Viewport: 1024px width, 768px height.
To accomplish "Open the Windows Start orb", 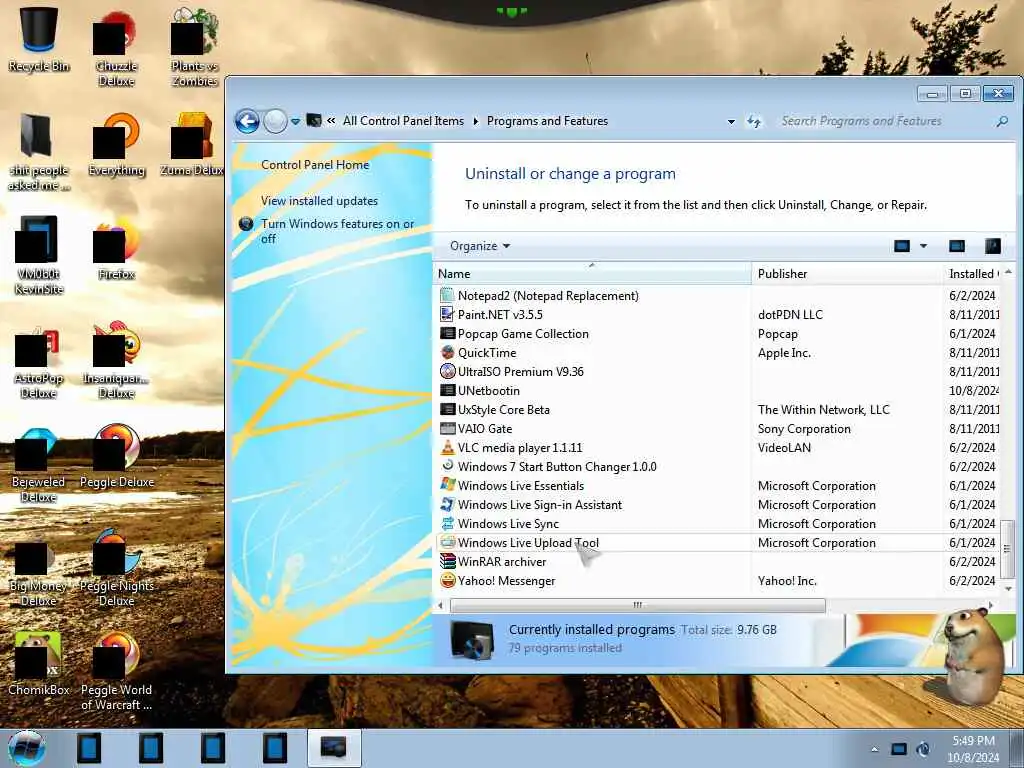I will (x=27, y=748).
